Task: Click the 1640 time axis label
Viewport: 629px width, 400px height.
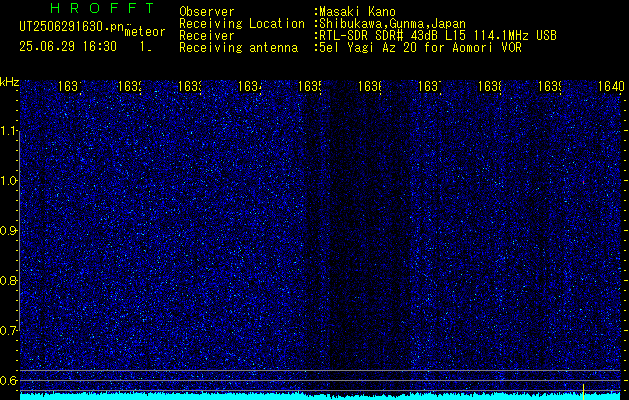Action: click(x=611, y=86)
